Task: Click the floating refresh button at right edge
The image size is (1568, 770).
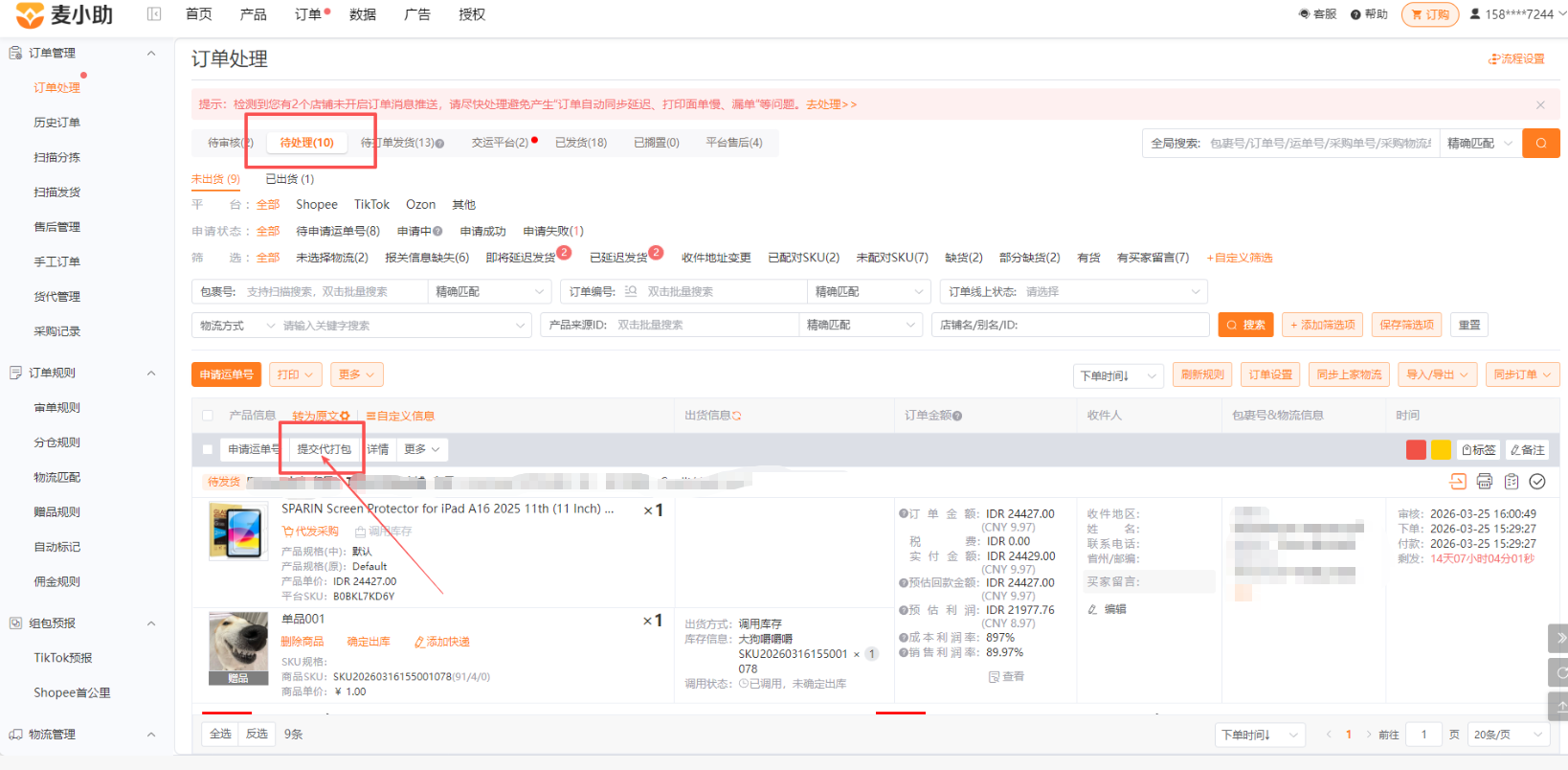Action: 1559,672
